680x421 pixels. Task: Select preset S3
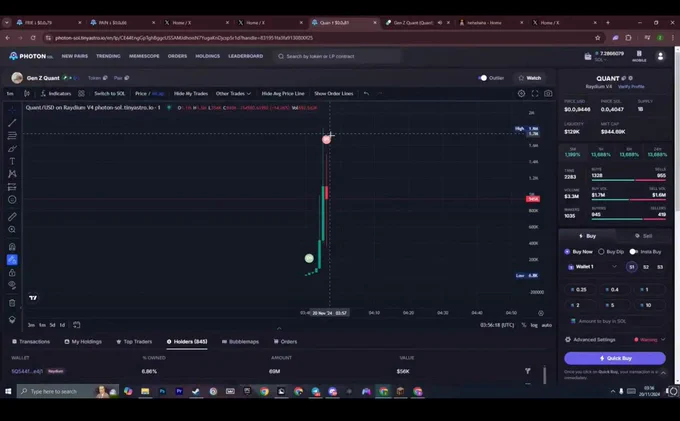660,267
